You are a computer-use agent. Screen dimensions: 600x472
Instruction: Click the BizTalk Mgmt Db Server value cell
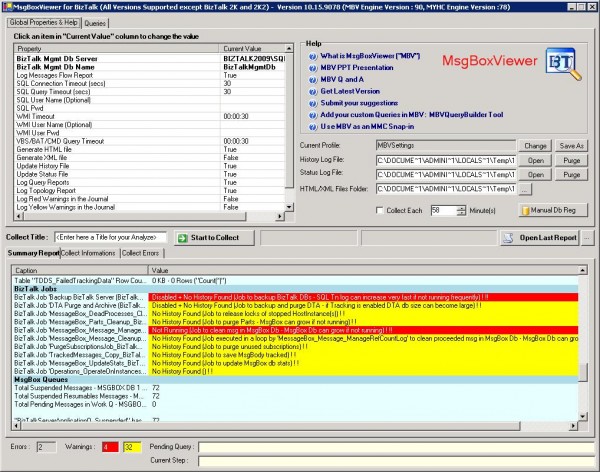pyautogui.click(x=253, y=59)
